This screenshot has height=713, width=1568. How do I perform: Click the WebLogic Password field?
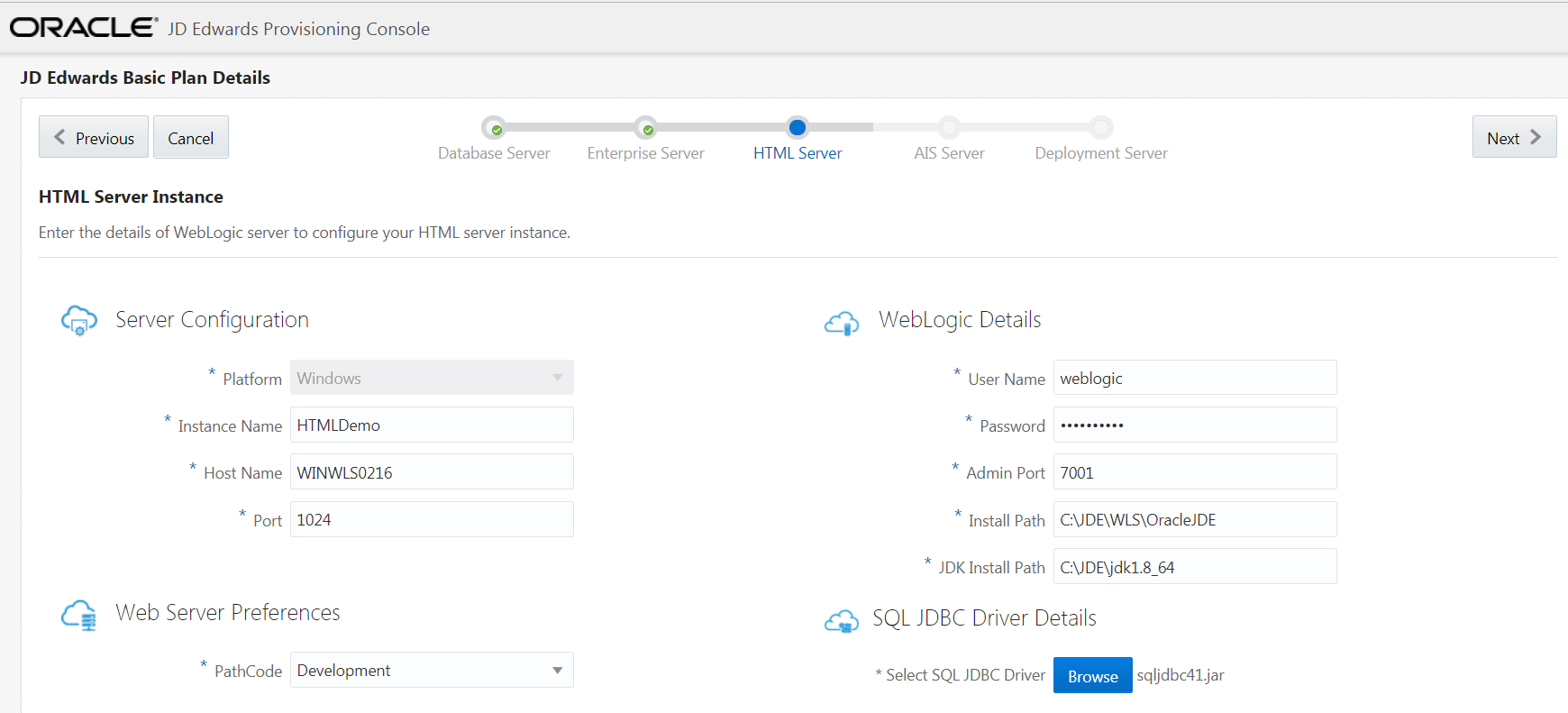[x=1195, y=425]
